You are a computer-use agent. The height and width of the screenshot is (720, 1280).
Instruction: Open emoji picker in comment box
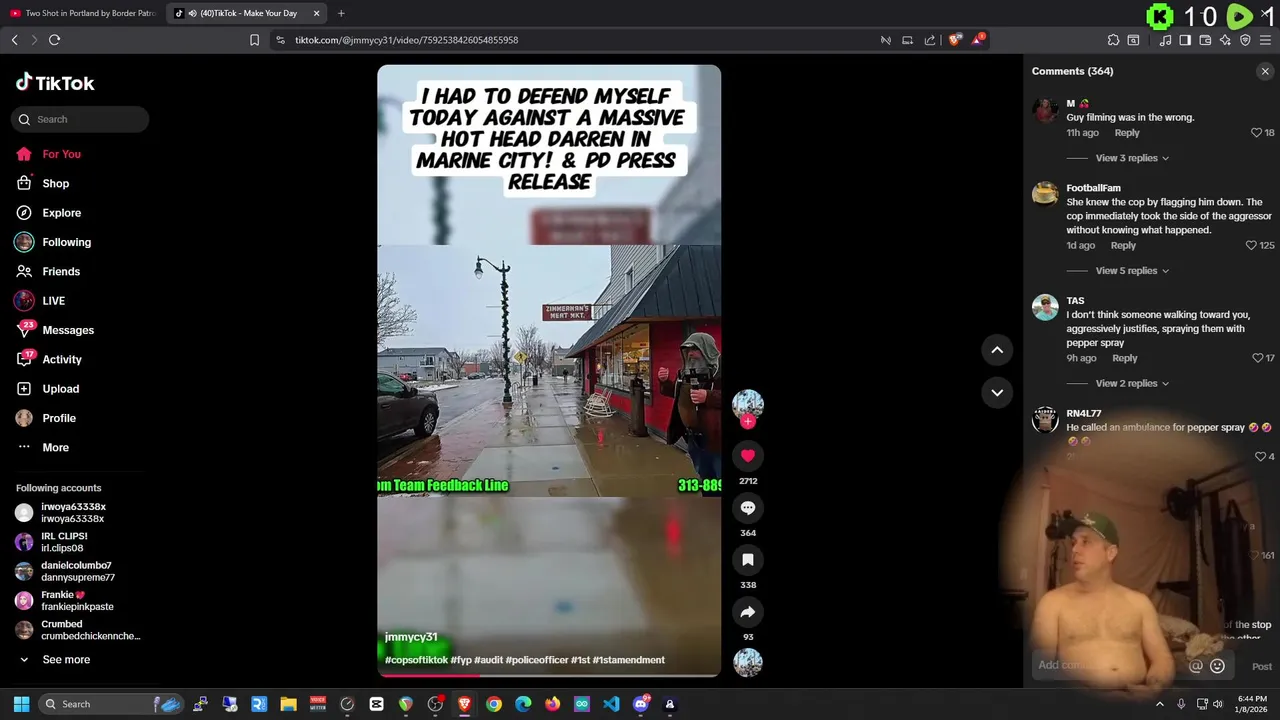click(x=1217, y=666)
